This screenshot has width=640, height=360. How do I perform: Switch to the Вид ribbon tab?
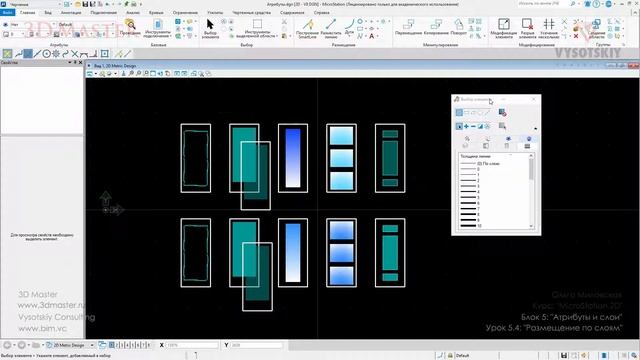[48, 13]
